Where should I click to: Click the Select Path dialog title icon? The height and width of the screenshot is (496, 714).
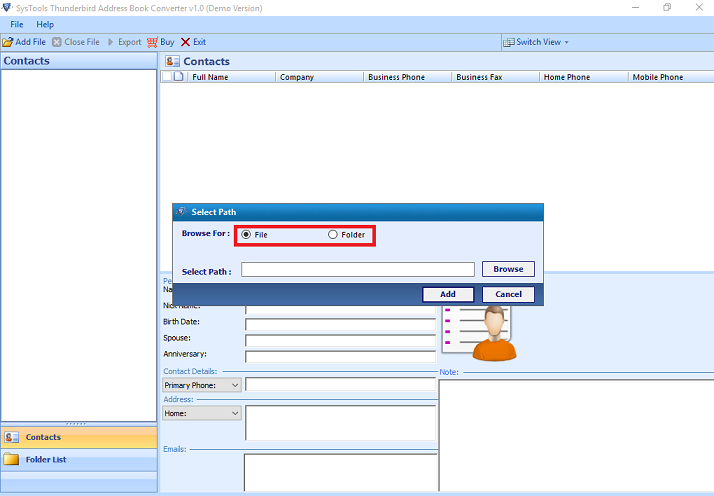(181, 212)
